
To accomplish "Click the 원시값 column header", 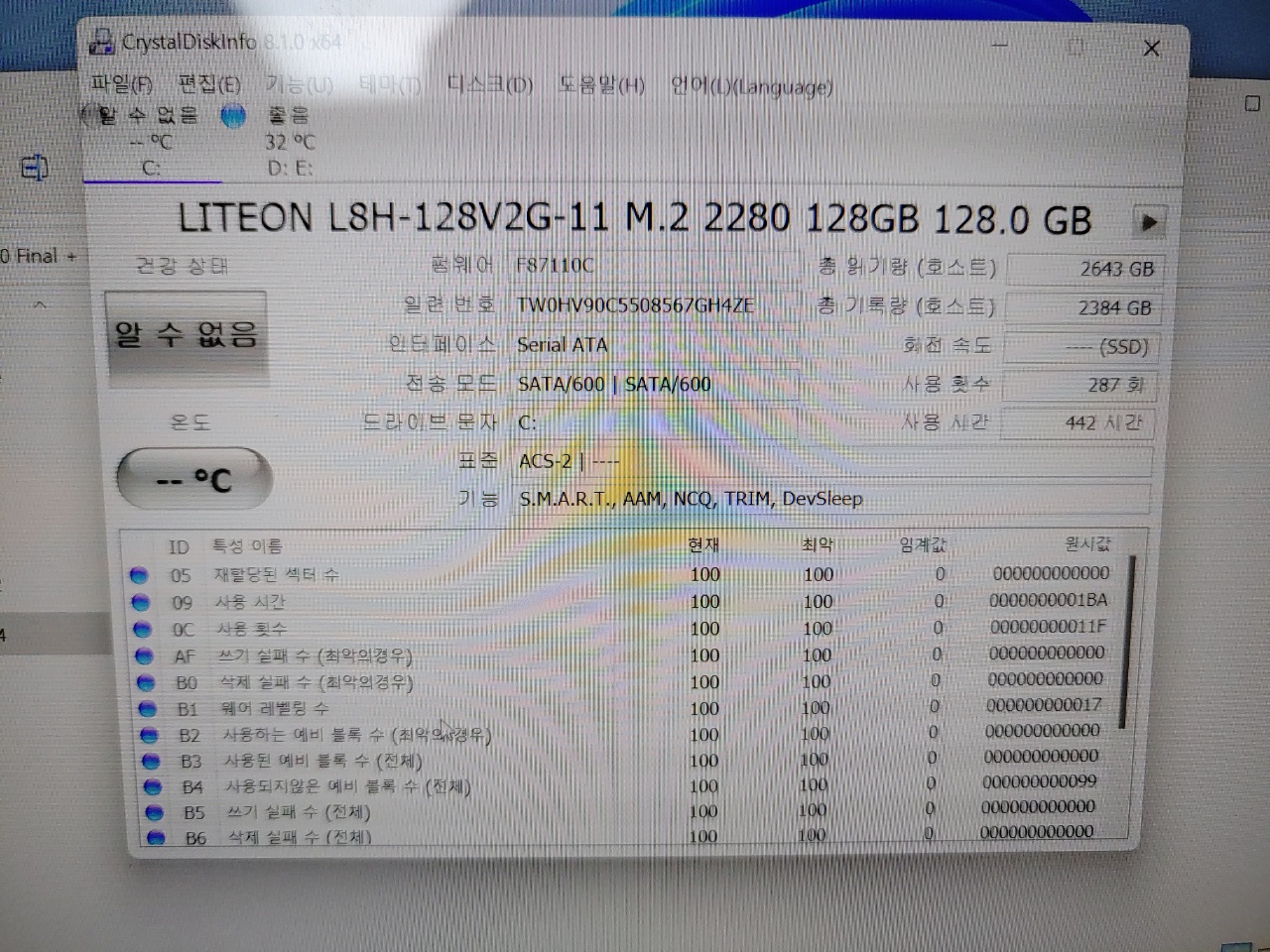I will [1087, 543].
